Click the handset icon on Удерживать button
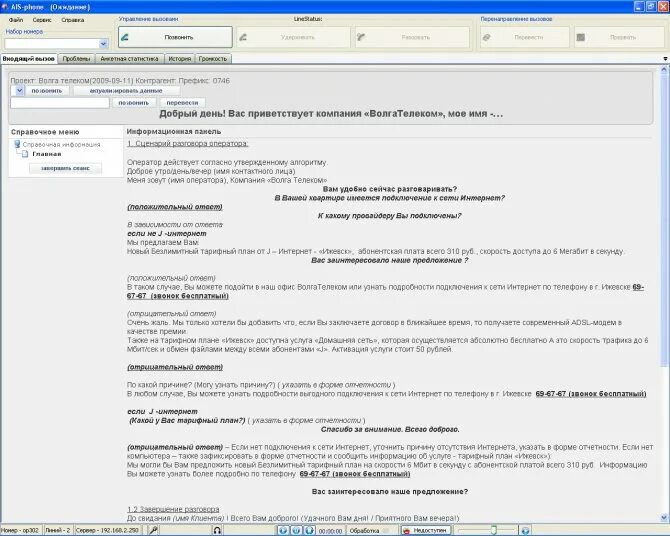 coord(243,38)
